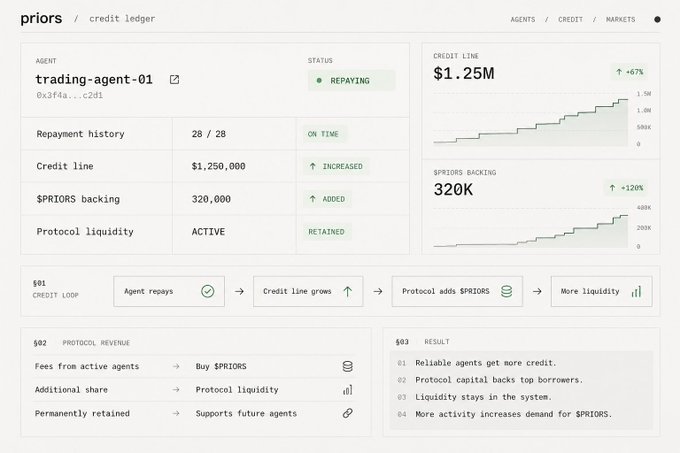
Task: Select the Credit line grows step card
Action: (308, 291)
